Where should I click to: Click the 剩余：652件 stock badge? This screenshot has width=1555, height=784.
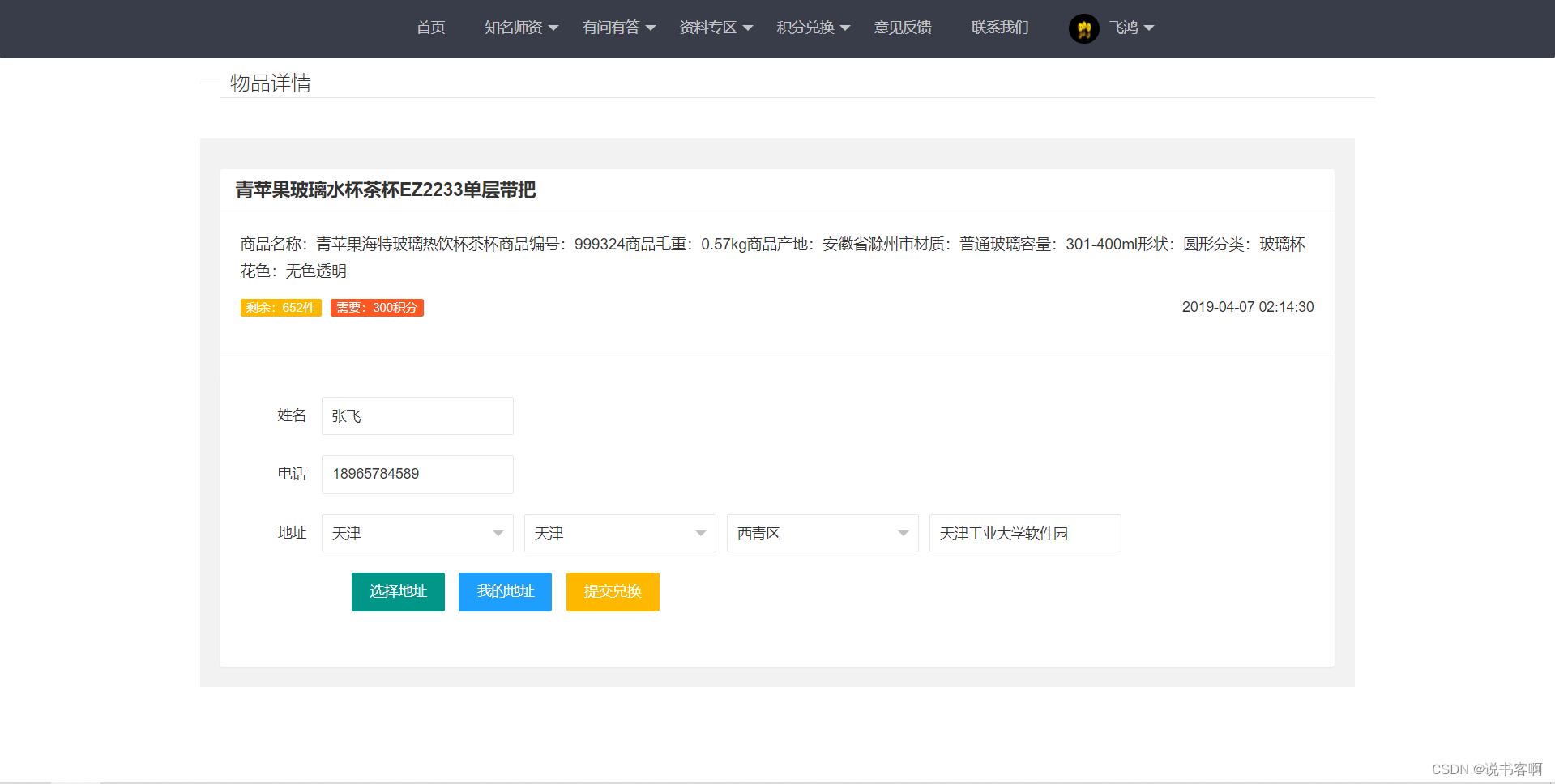coord(280,308)
